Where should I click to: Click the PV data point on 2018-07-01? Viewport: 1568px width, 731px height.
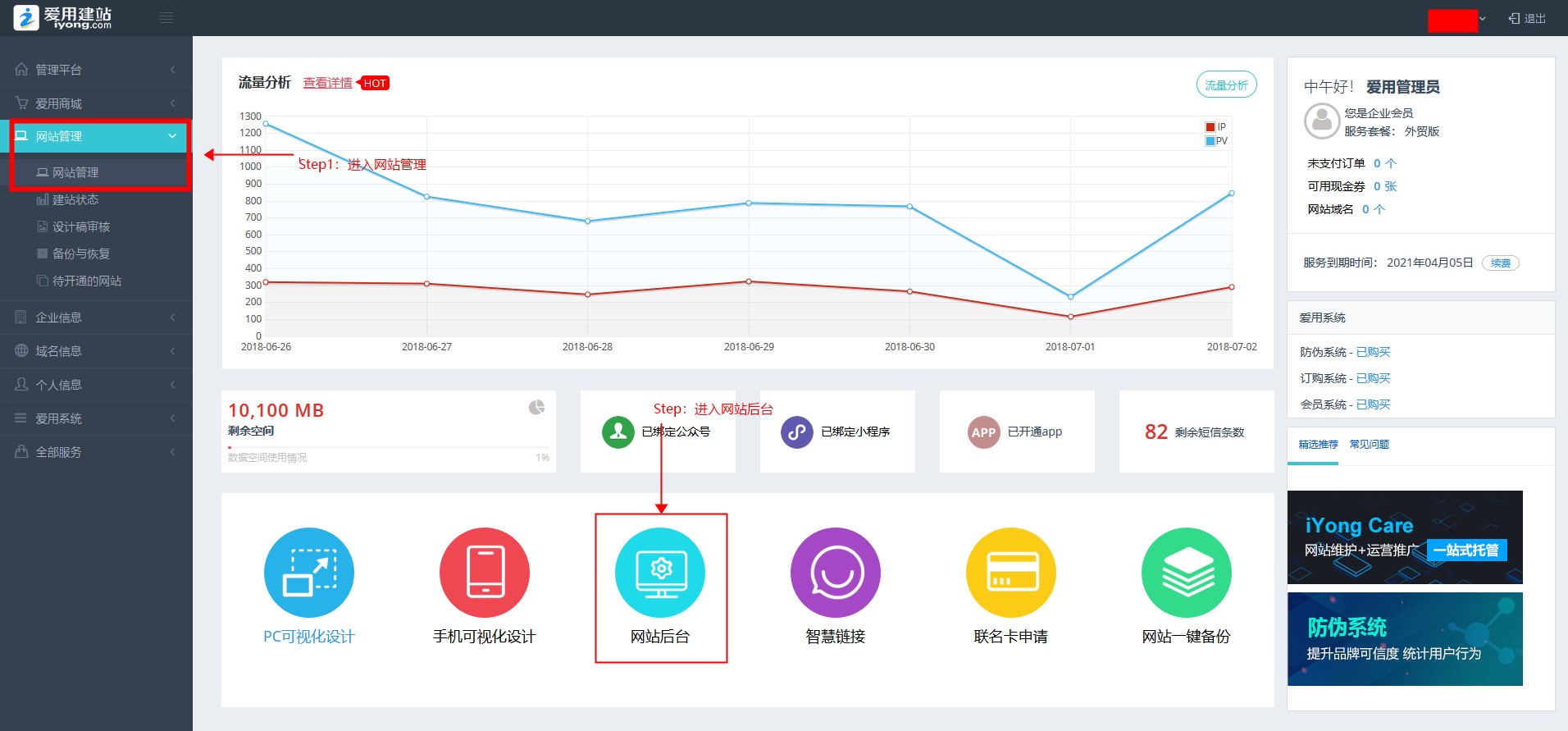[x=1070, y=296]
